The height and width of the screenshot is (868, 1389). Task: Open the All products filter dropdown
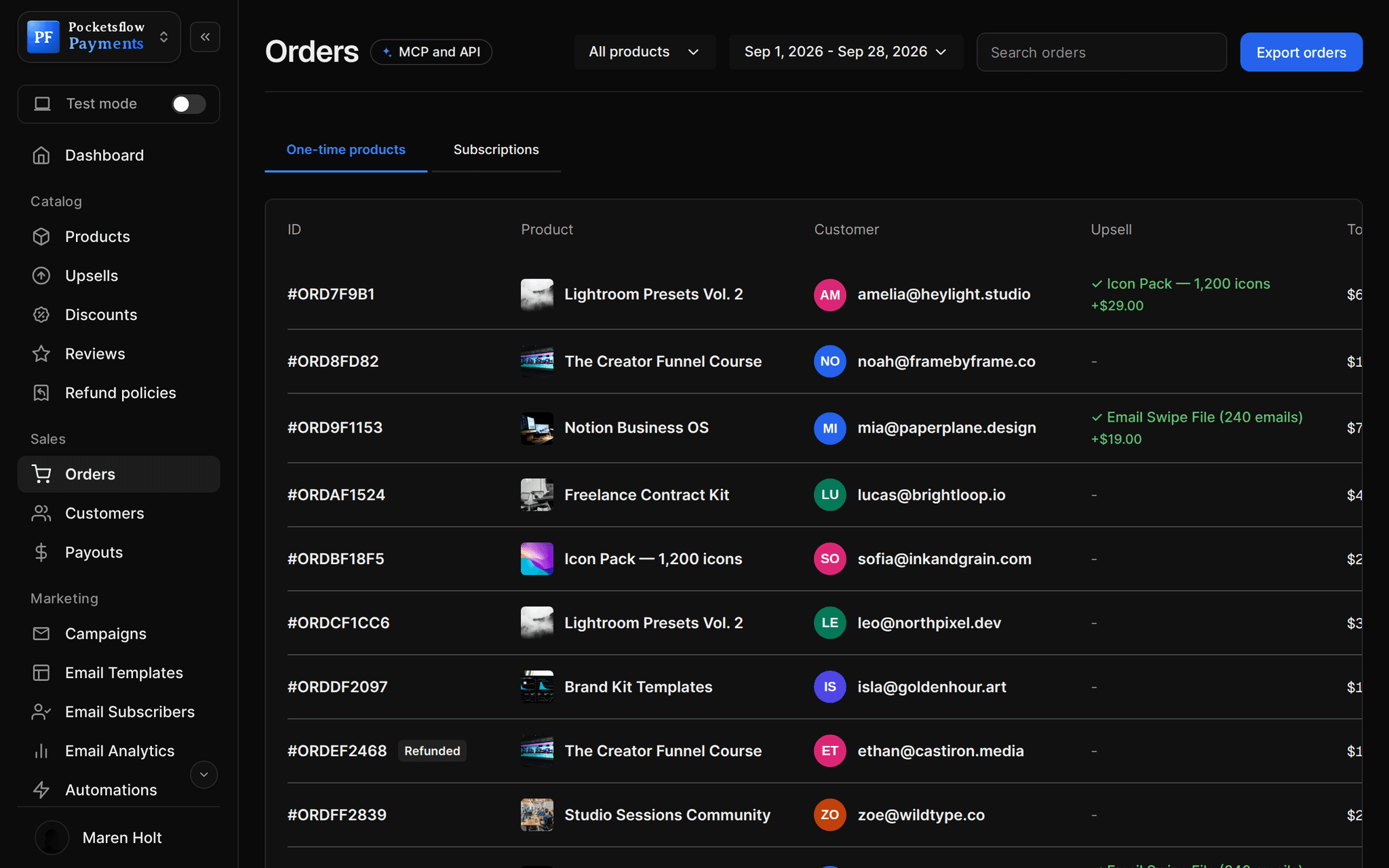coord(644,52)
